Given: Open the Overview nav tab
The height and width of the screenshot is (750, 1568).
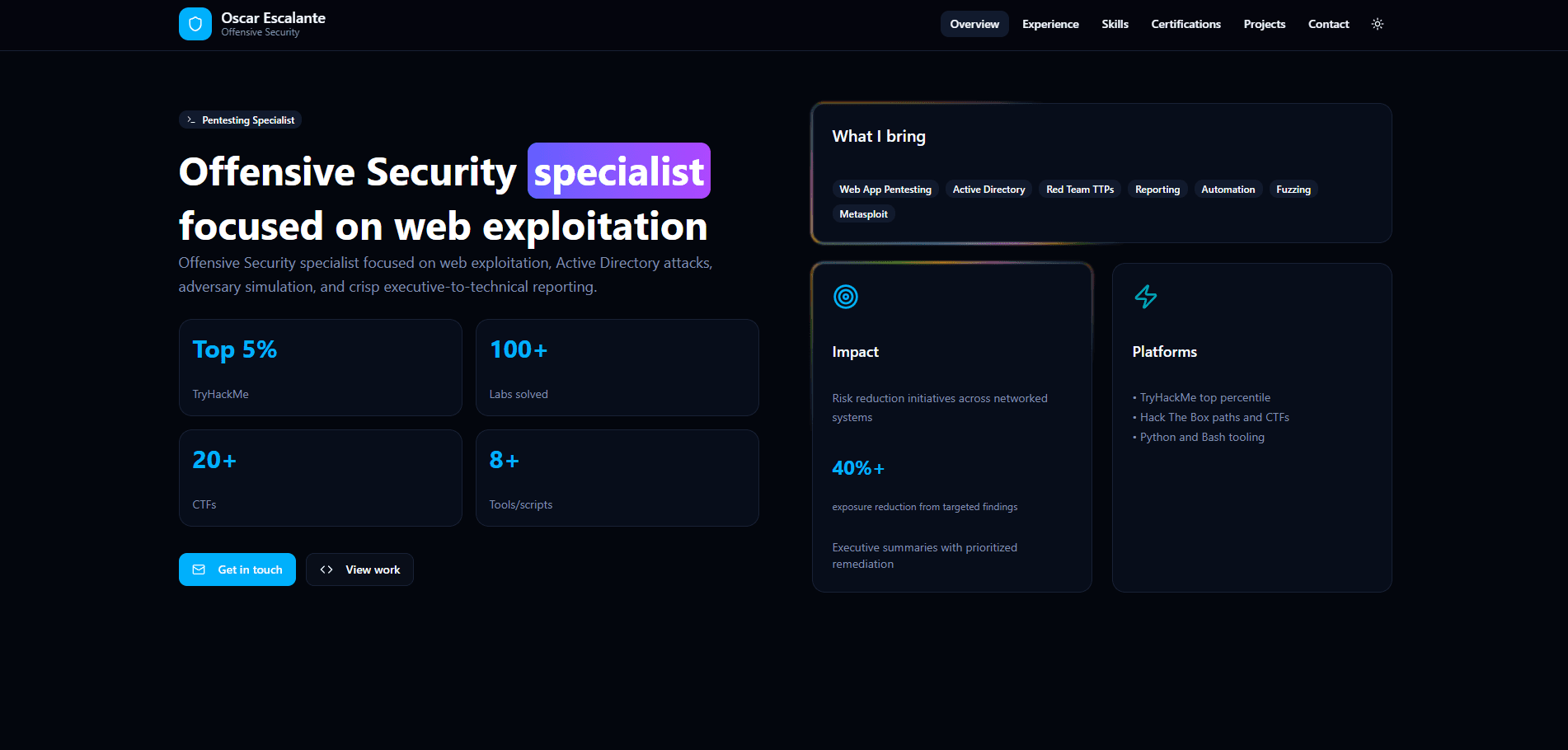Looking at the screenshot, I should pyautogui.click(x=974, y=24).
